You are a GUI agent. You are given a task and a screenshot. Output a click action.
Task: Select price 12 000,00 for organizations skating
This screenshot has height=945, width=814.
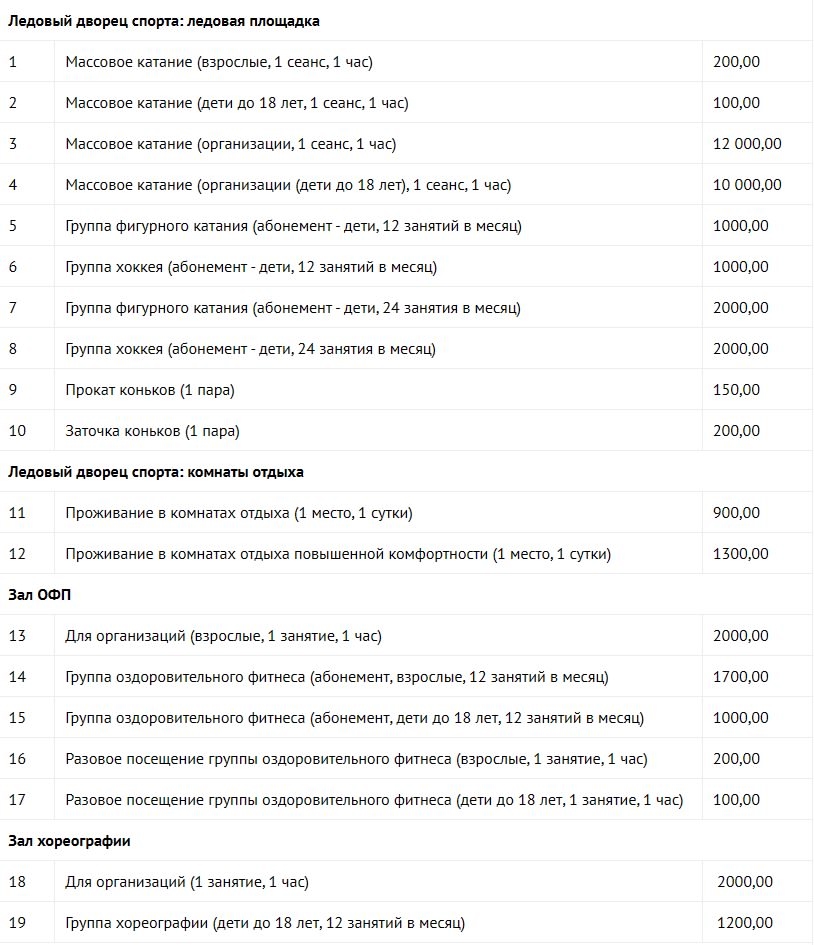(x=747, y=144)
